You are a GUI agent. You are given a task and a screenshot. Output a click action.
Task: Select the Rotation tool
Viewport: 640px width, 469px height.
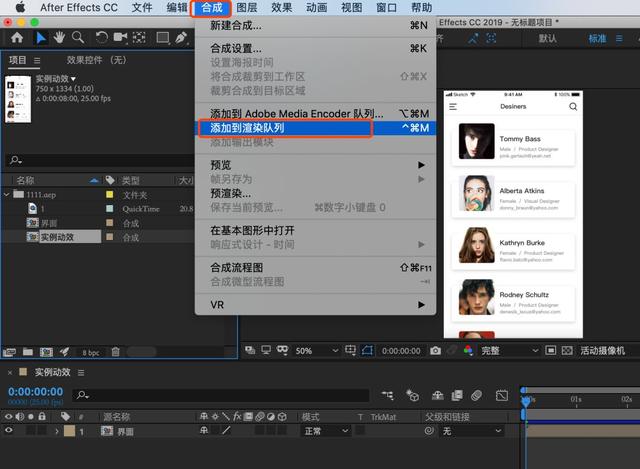pos(102,38)
